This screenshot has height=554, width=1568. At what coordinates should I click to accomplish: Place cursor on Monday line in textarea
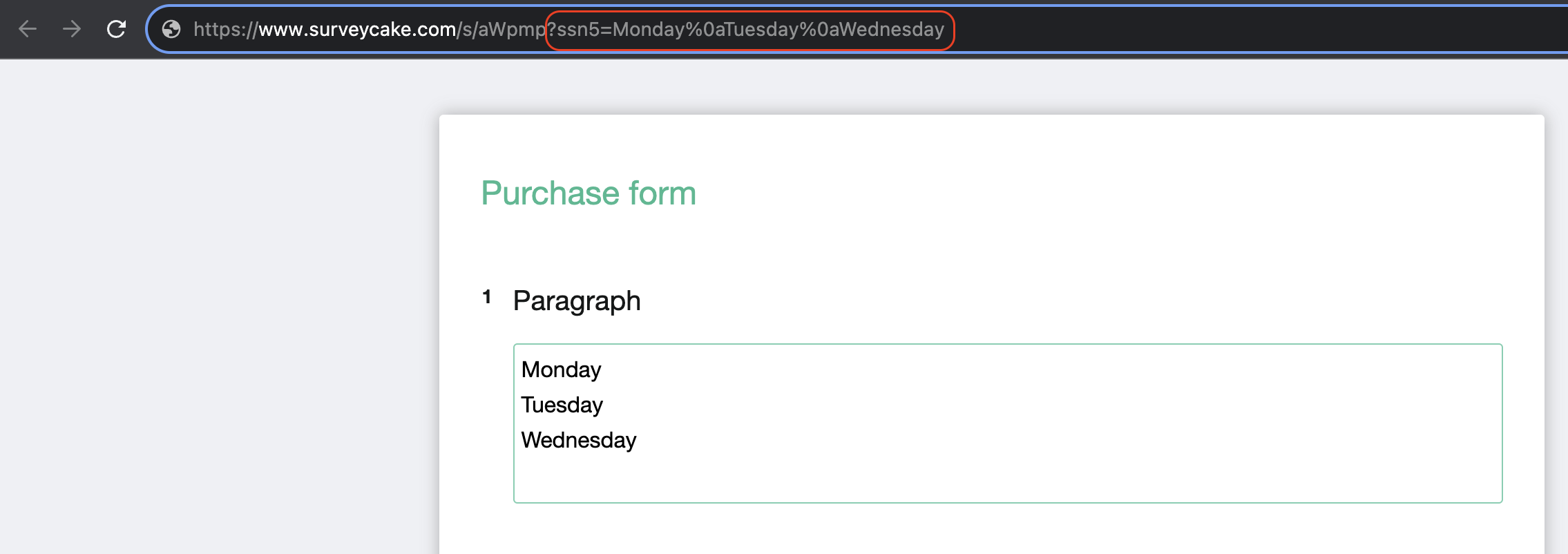tap(561, 370)
